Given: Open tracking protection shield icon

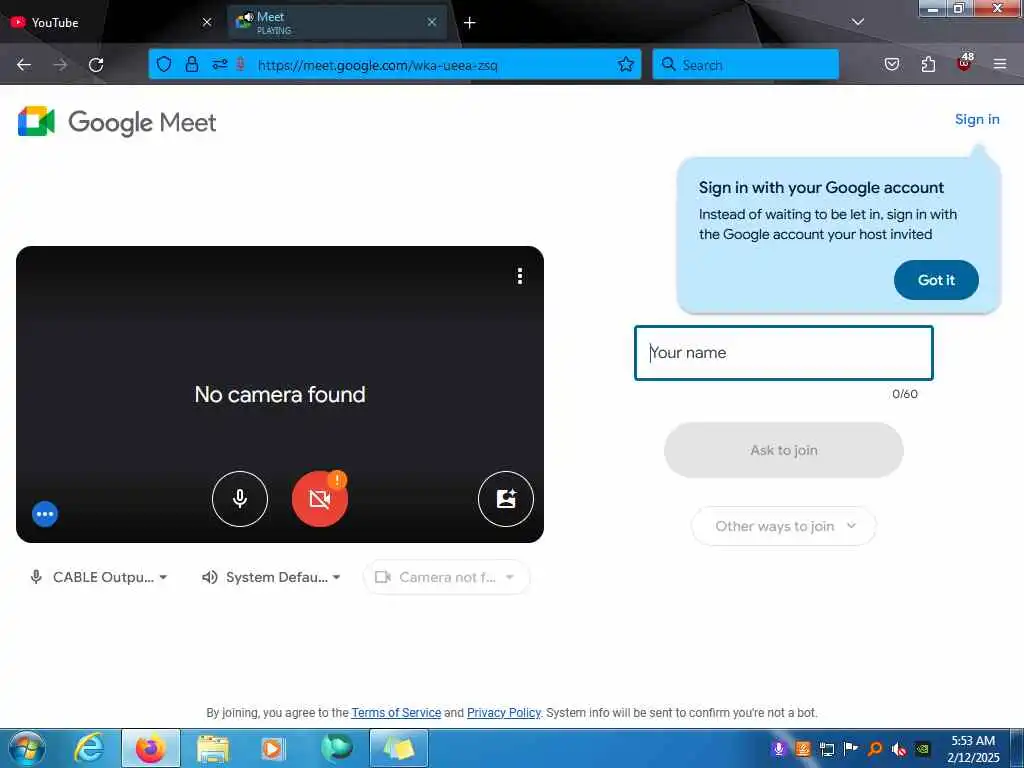Looking at the screenshot, I should tap(164, 64).
